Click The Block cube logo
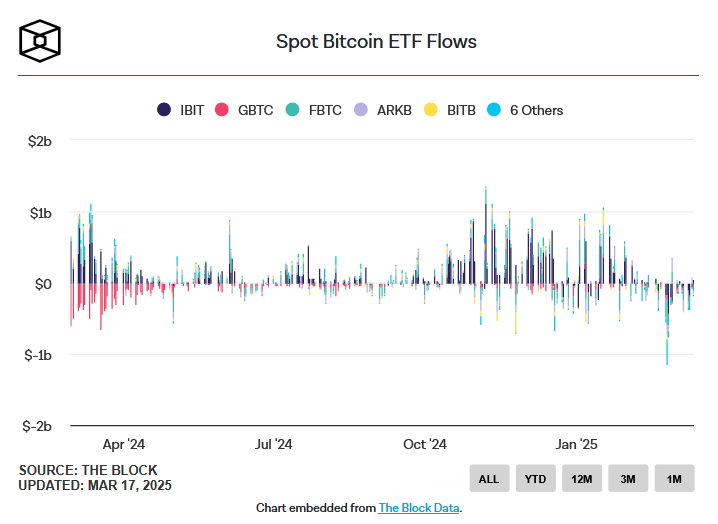The width and height of the screenshot is (718, 524). [x=42, y=39]
